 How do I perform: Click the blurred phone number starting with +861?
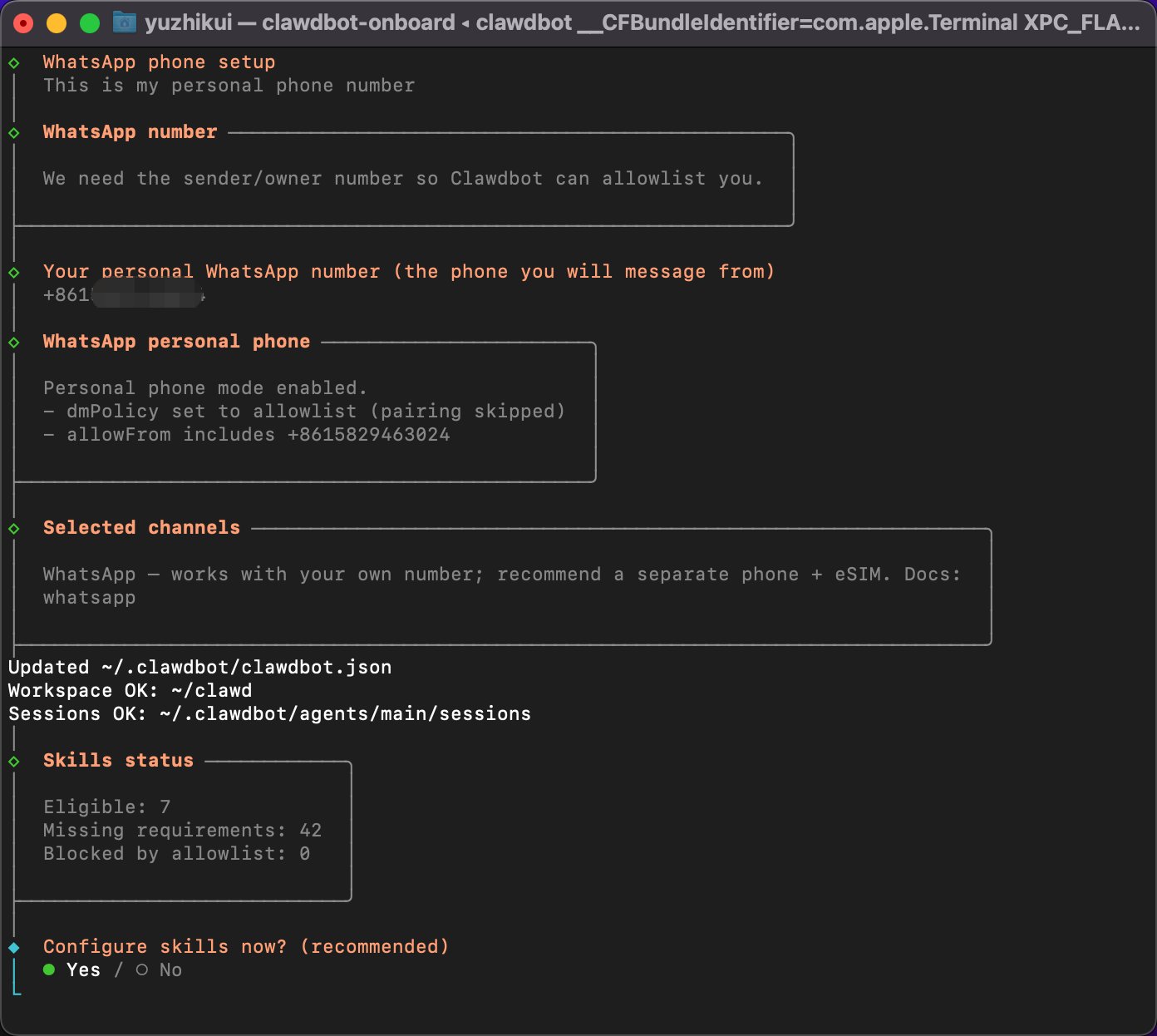click(124, 295)
